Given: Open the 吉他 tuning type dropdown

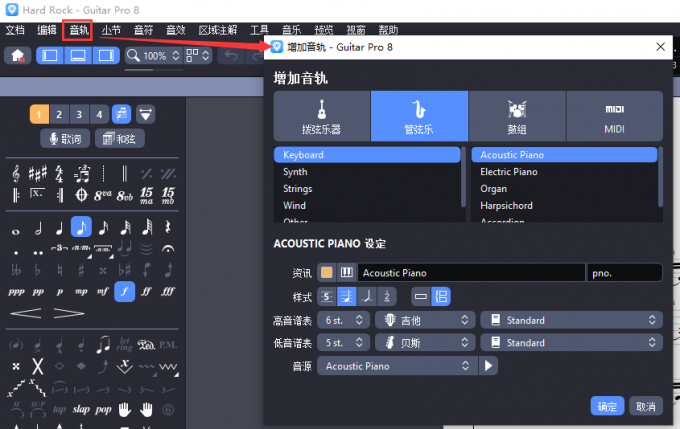Looking at the screenshot, I should coord(425,320).
